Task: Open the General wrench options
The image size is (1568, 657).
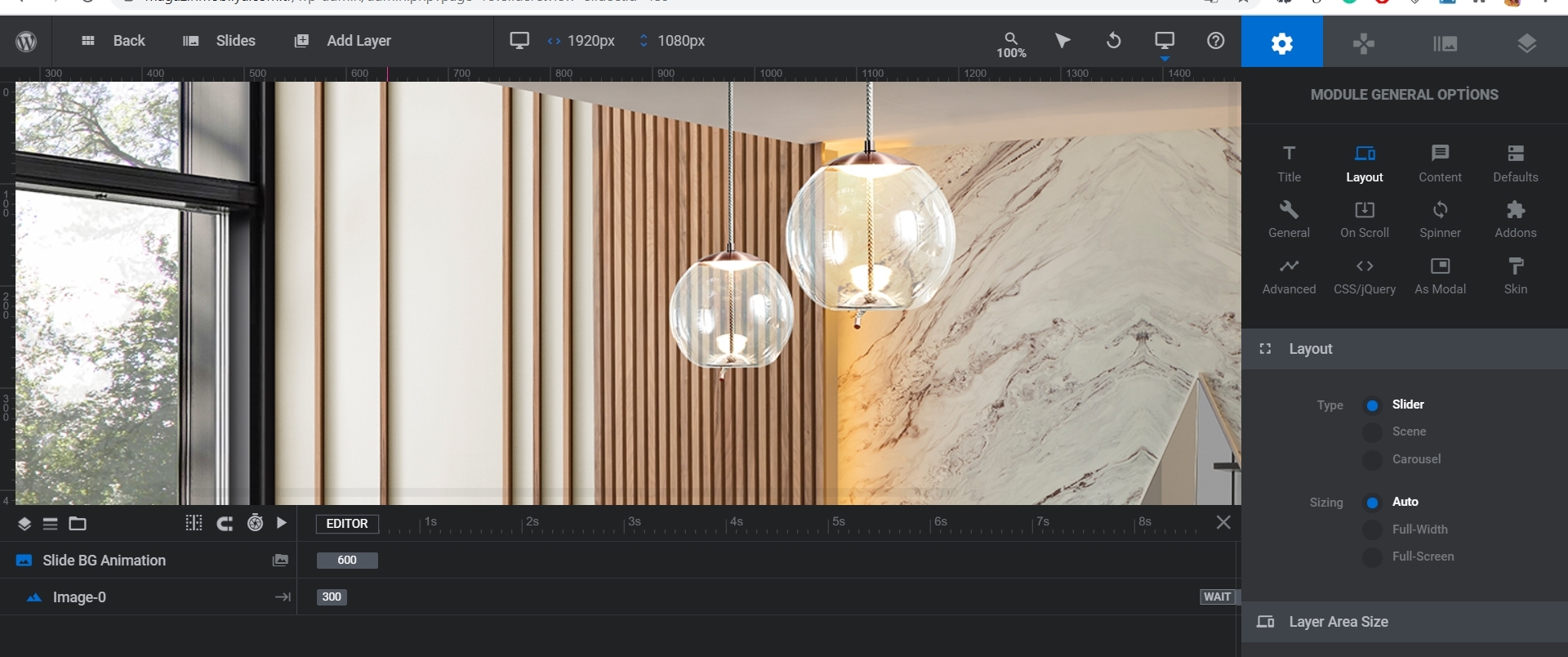Action: [x=1289, y=220]
